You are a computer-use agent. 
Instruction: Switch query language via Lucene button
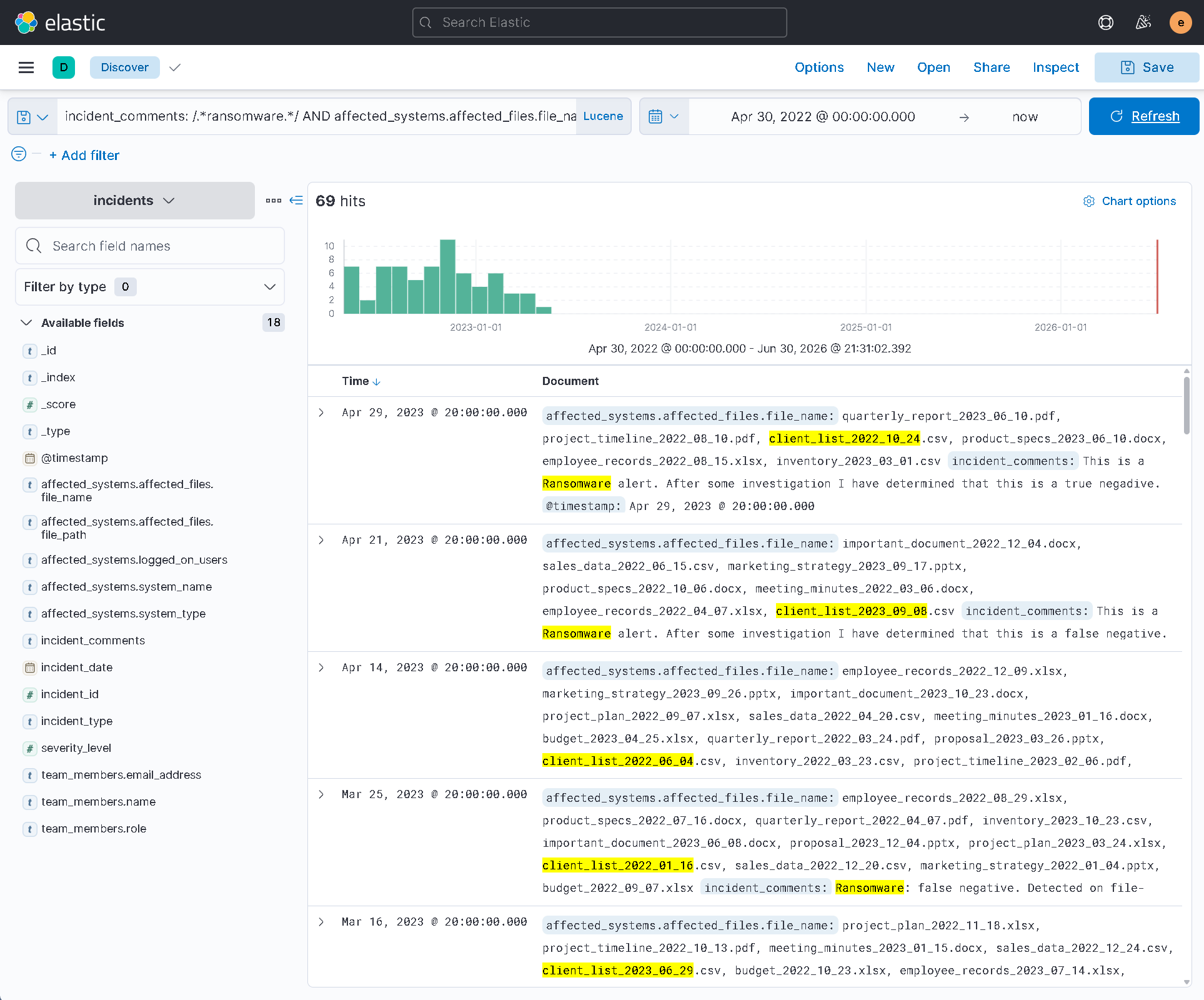coord(603,116)
